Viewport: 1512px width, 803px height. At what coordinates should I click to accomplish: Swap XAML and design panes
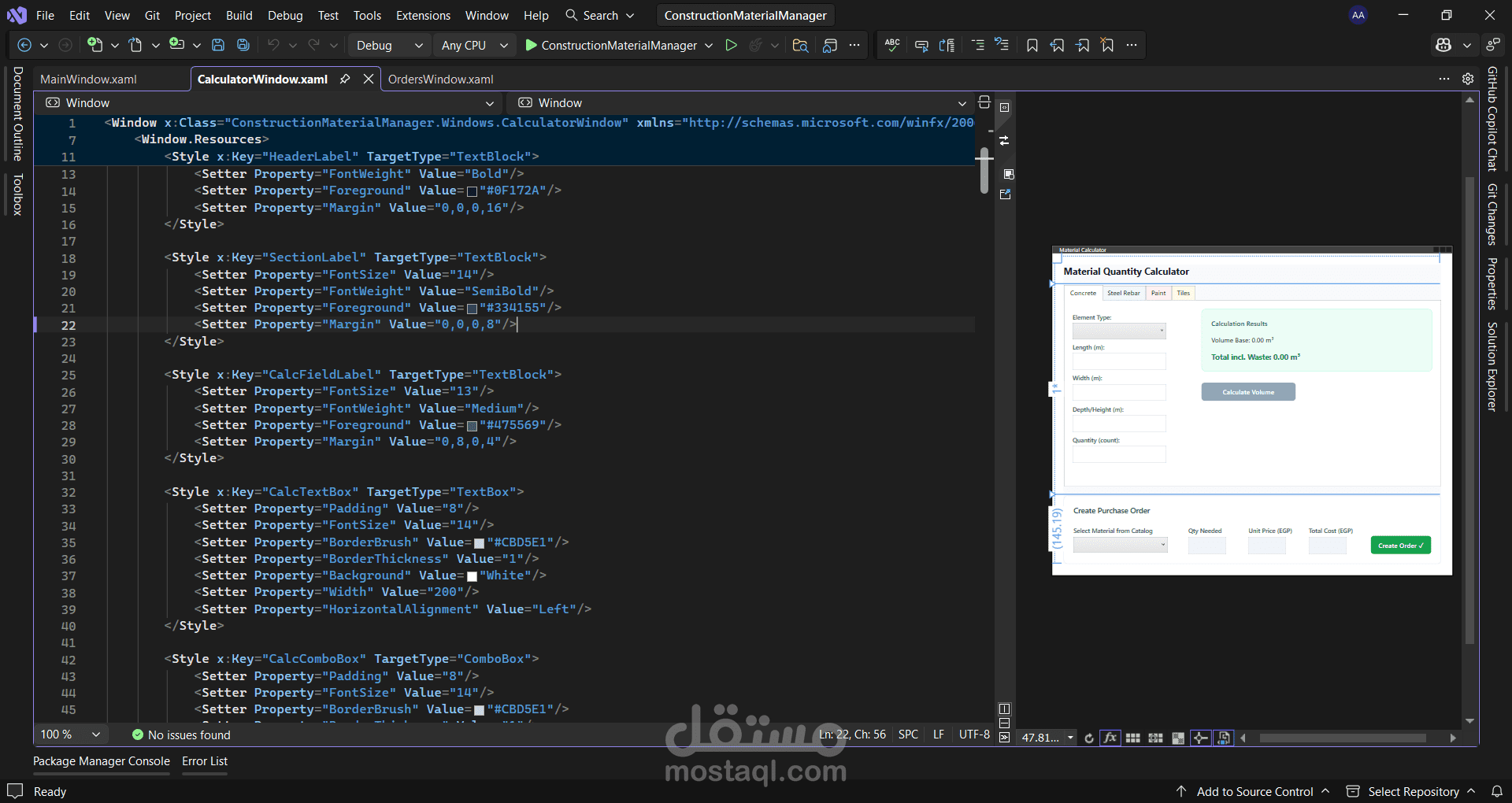coord(1004,141)
